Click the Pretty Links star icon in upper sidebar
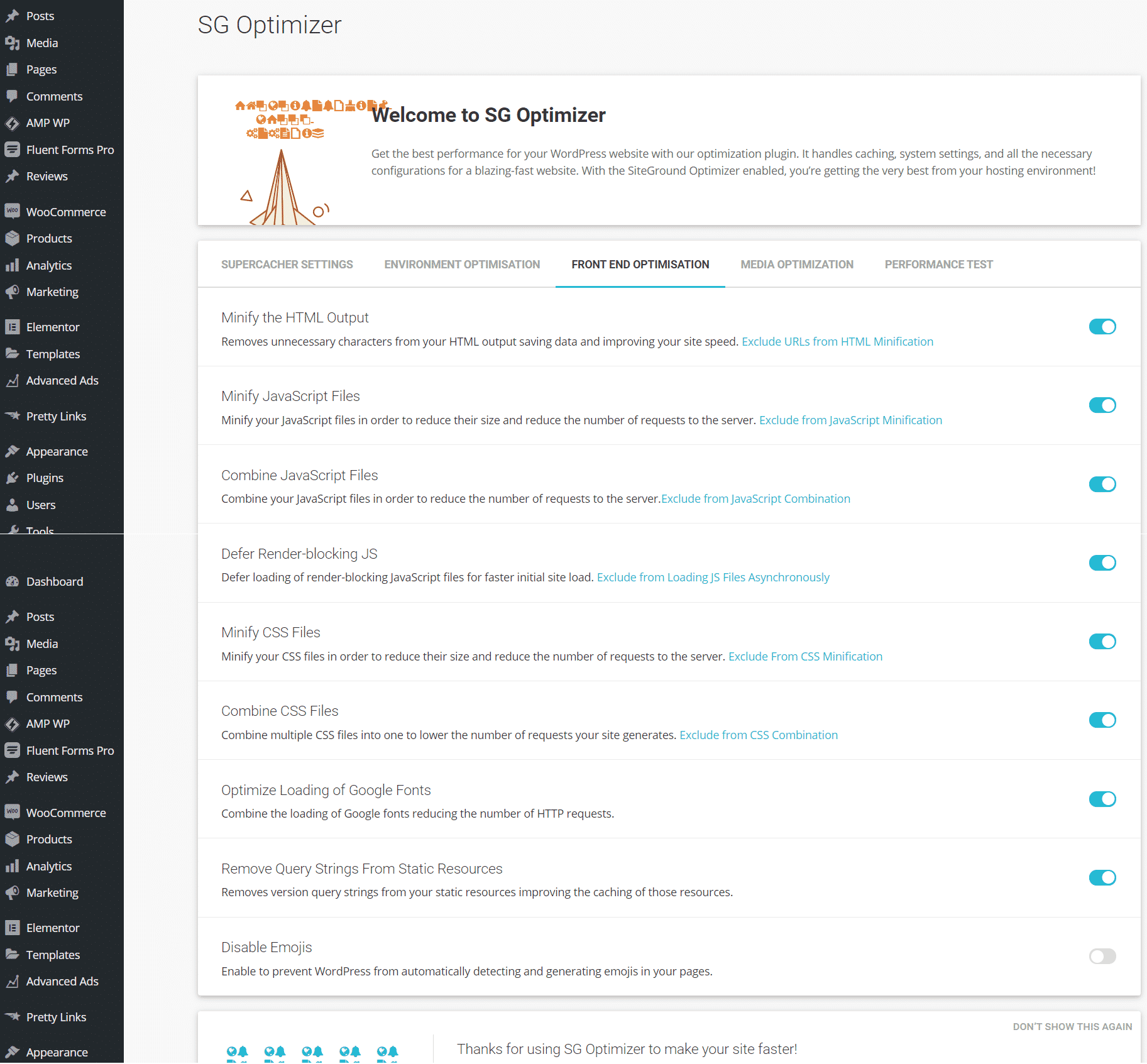The image size is (1147, 1064). click(x=12, y=416)
